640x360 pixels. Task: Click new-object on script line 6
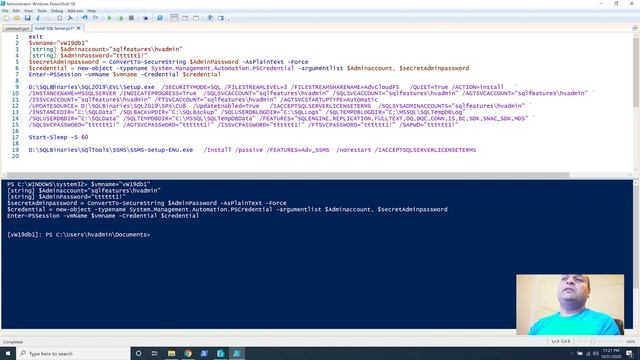(95, 68)
